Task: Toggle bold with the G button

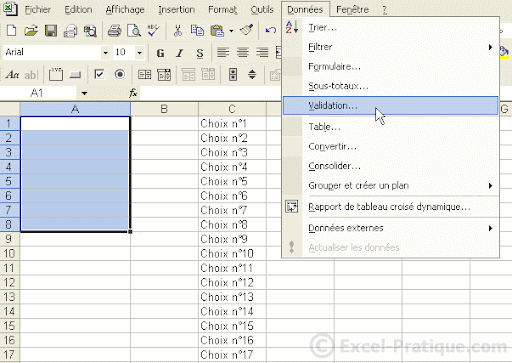Action: tap(161, 53)
